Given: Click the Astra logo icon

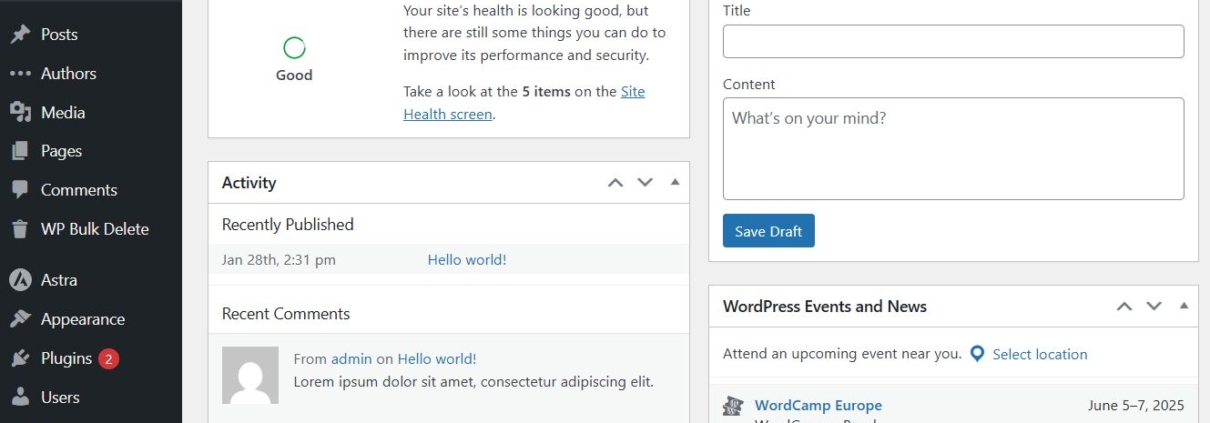Looking at the screenshot, I should pyautogui.click(x=20, y=281).
